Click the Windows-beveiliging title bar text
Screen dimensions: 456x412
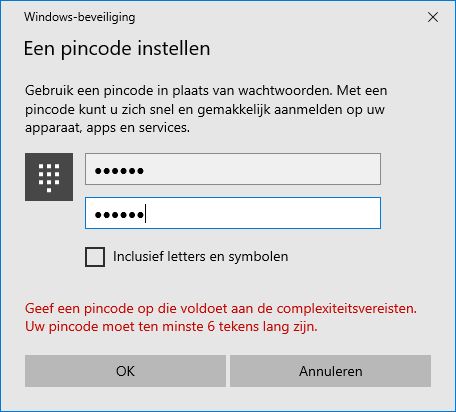pyautogui.click(x=80, y=17)
